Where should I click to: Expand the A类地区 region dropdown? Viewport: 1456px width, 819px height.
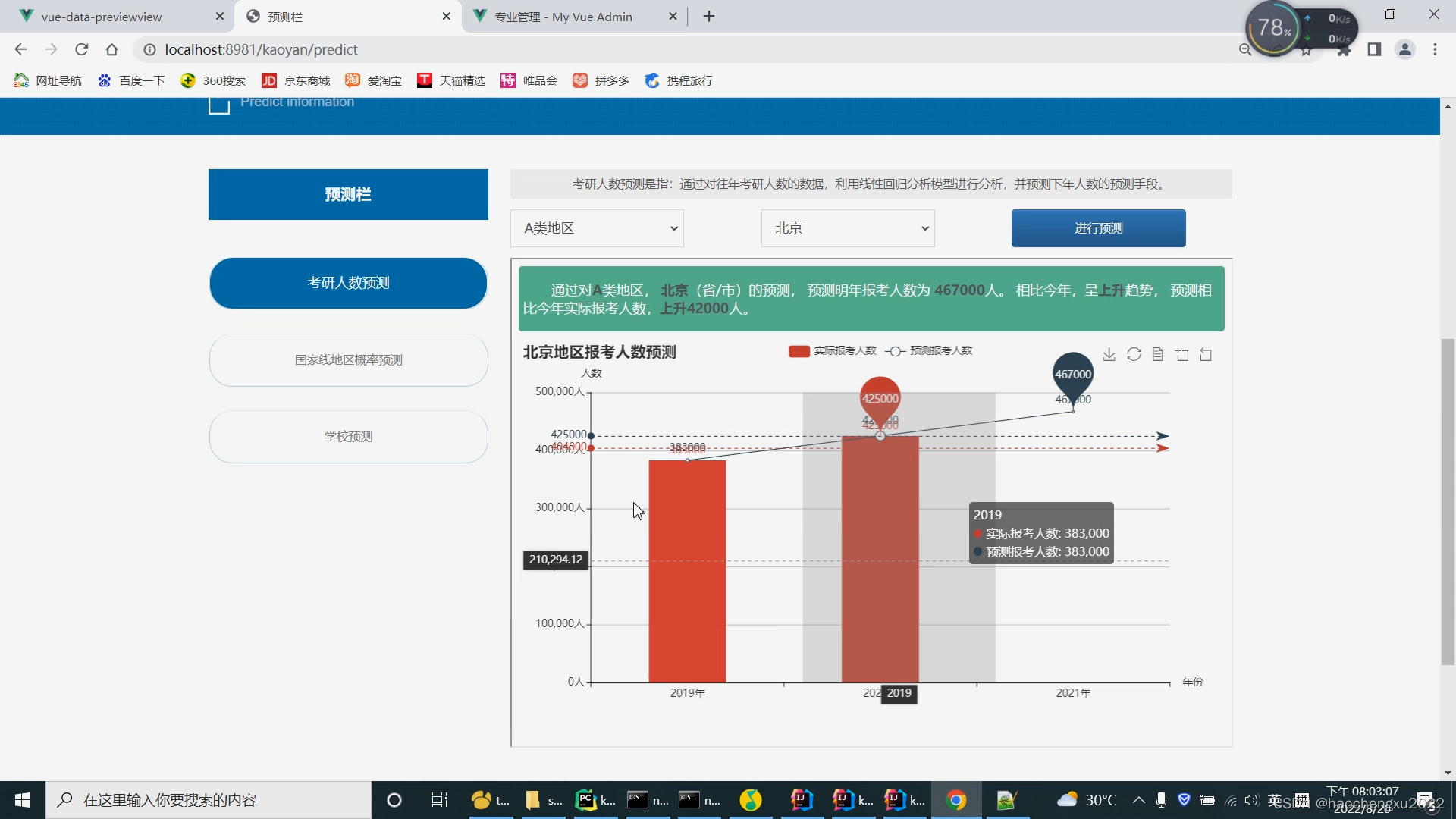pyautogui.click(x=597, y=228)
